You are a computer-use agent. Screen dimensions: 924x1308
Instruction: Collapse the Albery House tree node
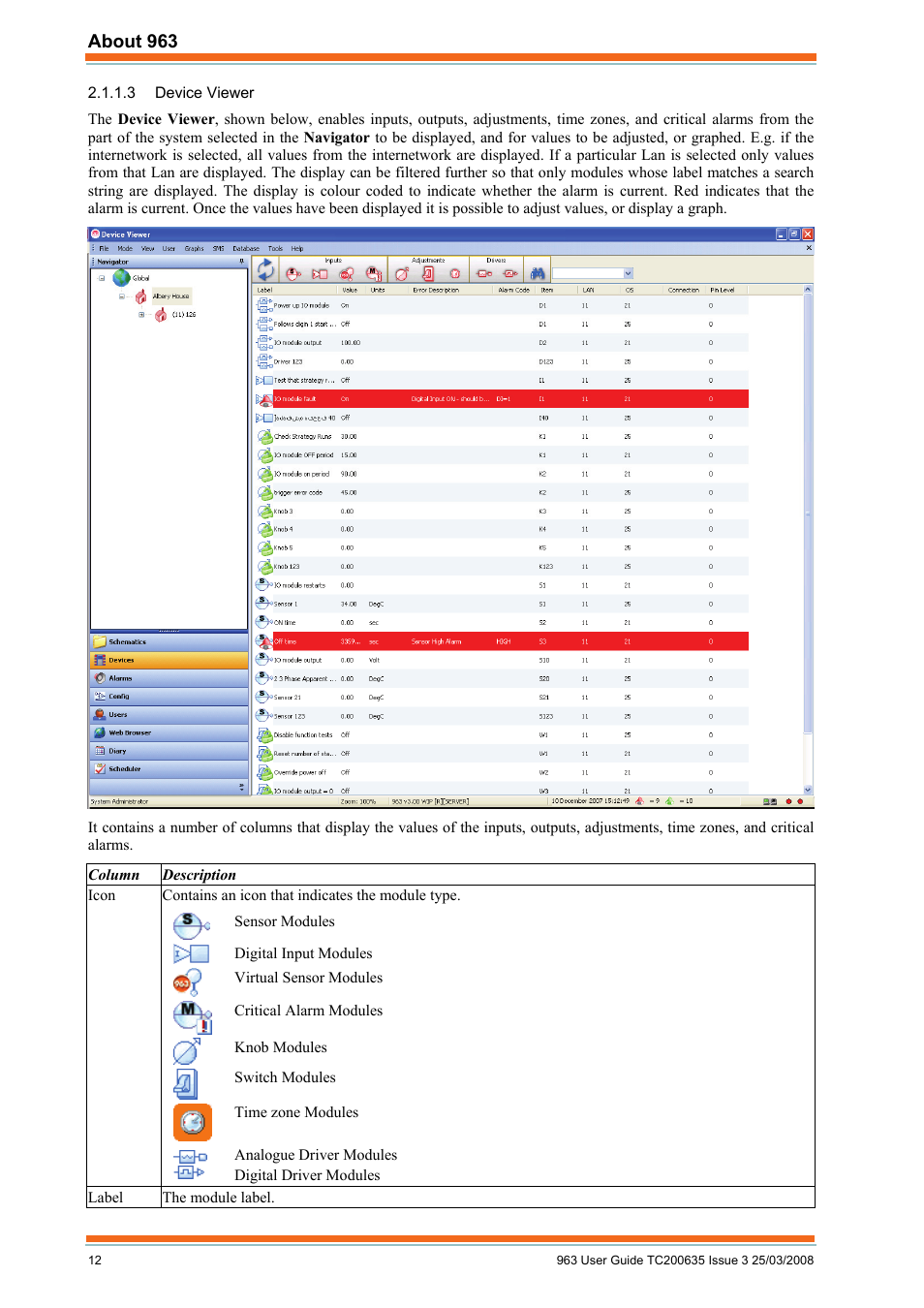pos(122,296)
